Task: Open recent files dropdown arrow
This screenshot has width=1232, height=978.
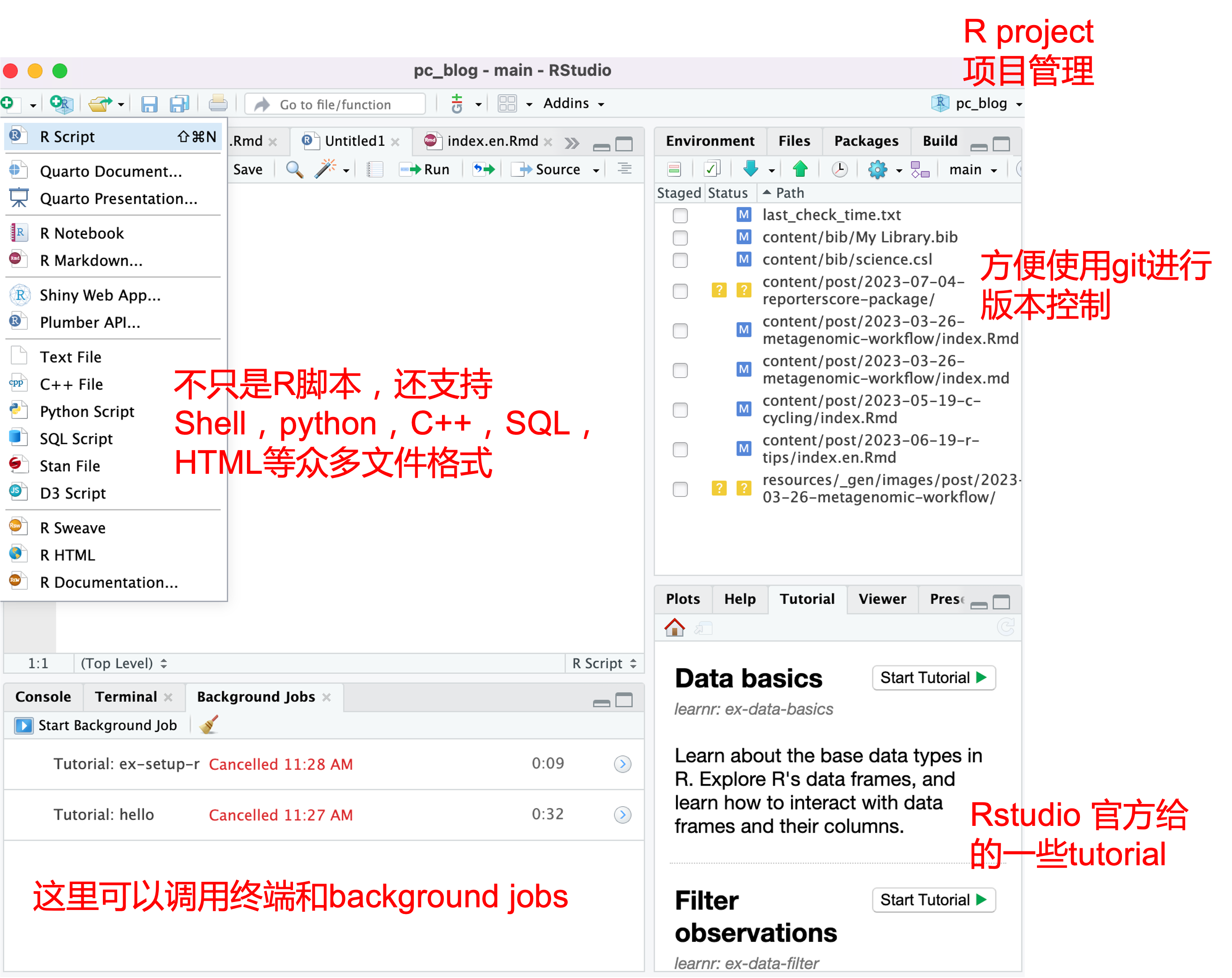Action: pyautogui.click(x=121, y=105)
